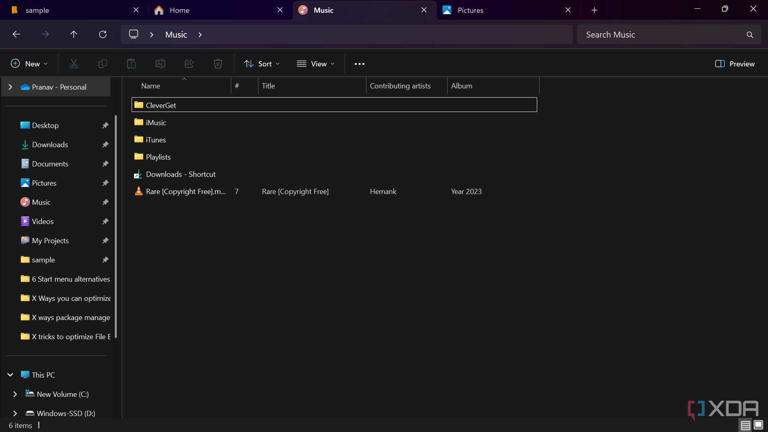
Task: Expand the New Volume (C:) tree node
Action: tap(15, 394)
